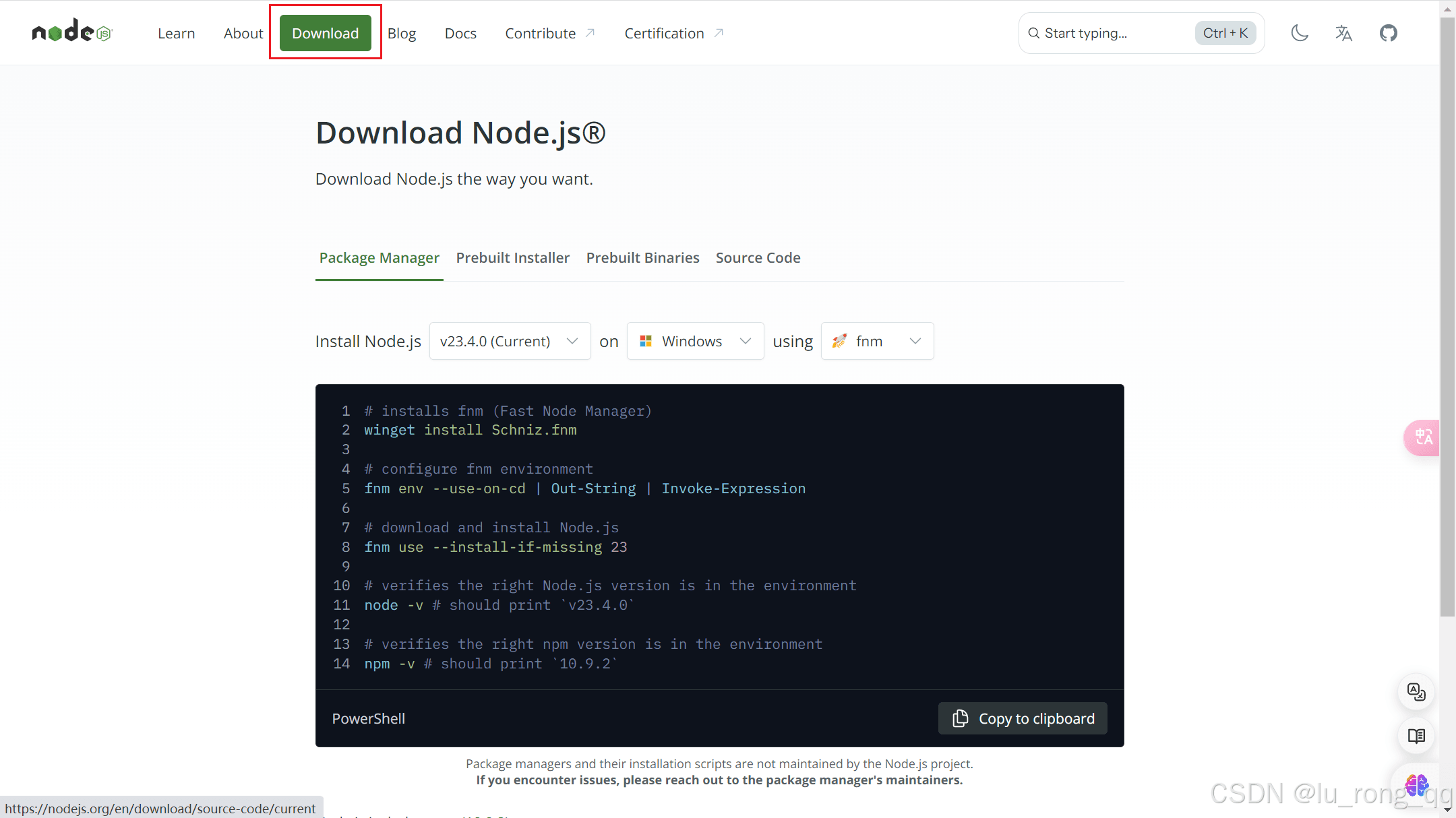1456x818 pixels.
Task: Go to the Blog page
Action: [402, 33]
